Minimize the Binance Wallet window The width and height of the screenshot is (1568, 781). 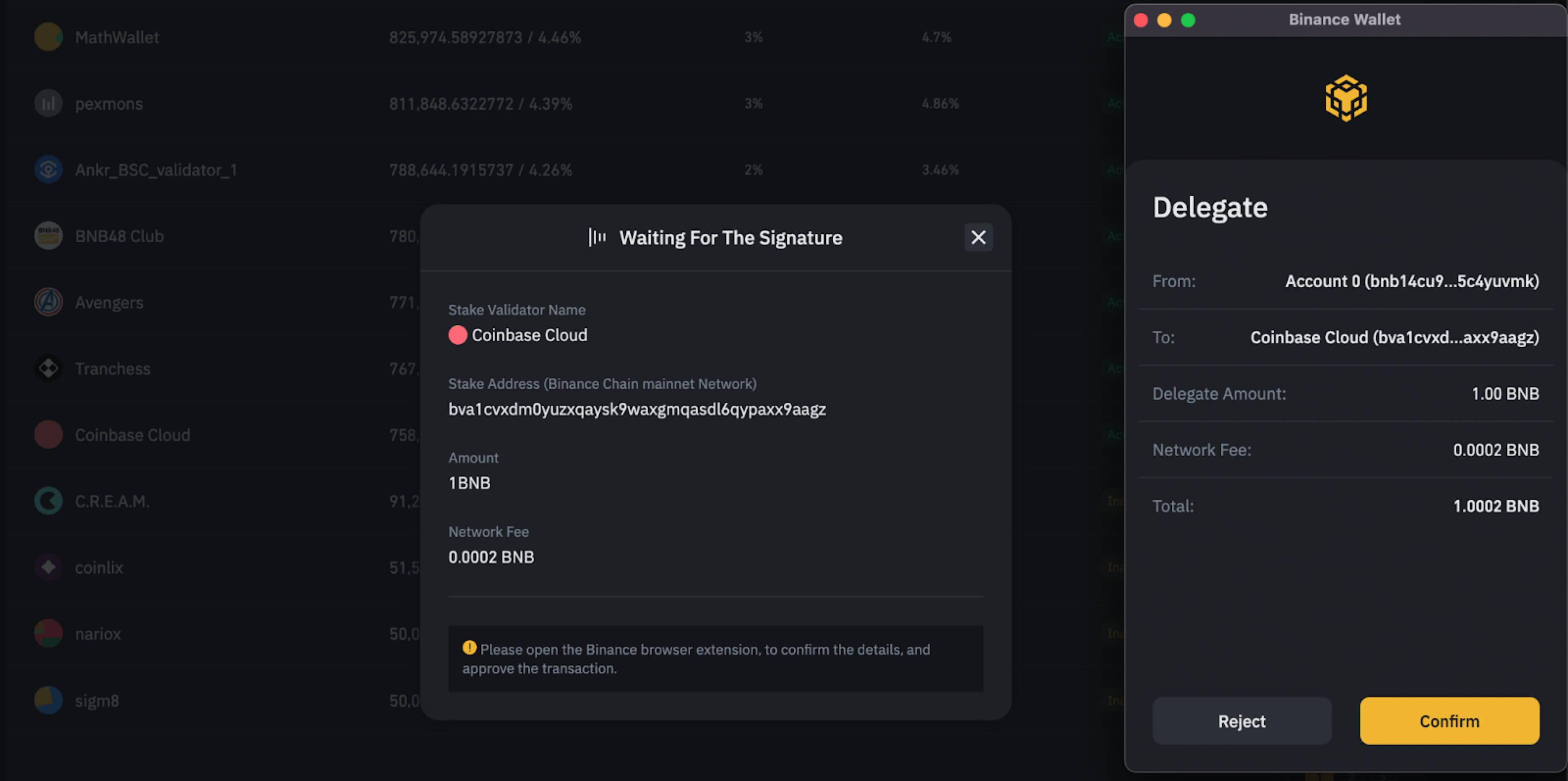click(1164, 20)
